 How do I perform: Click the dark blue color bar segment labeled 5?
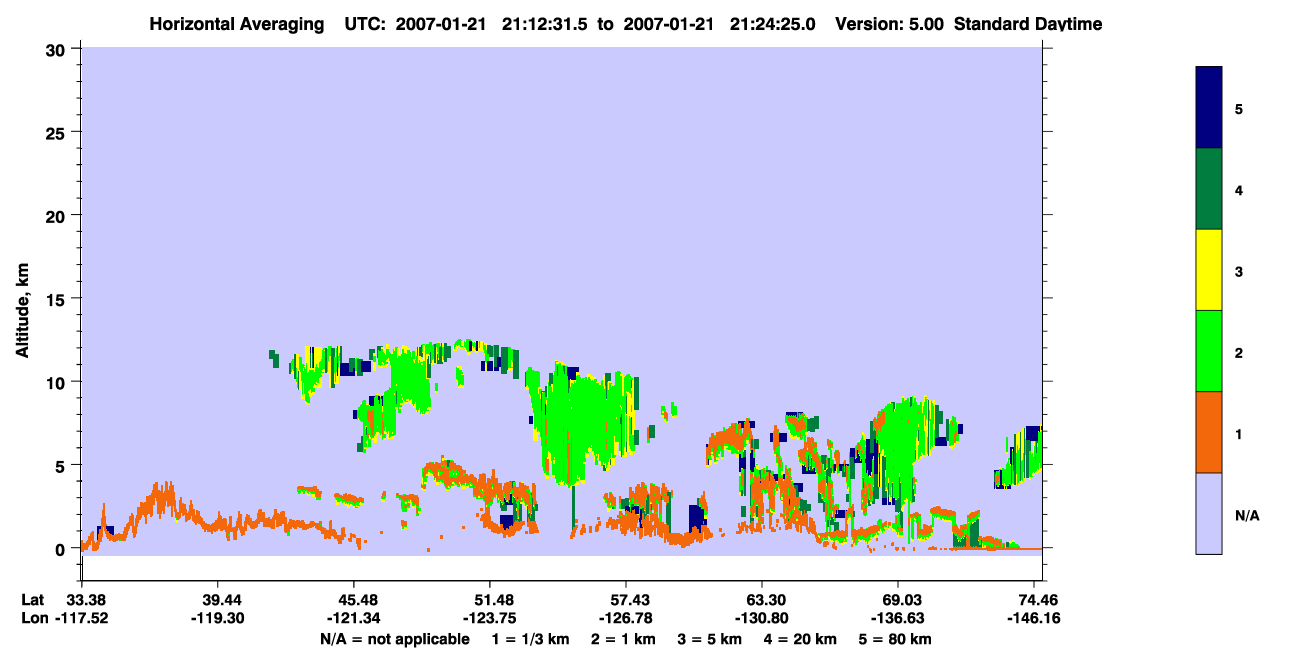click(1209, 107)
